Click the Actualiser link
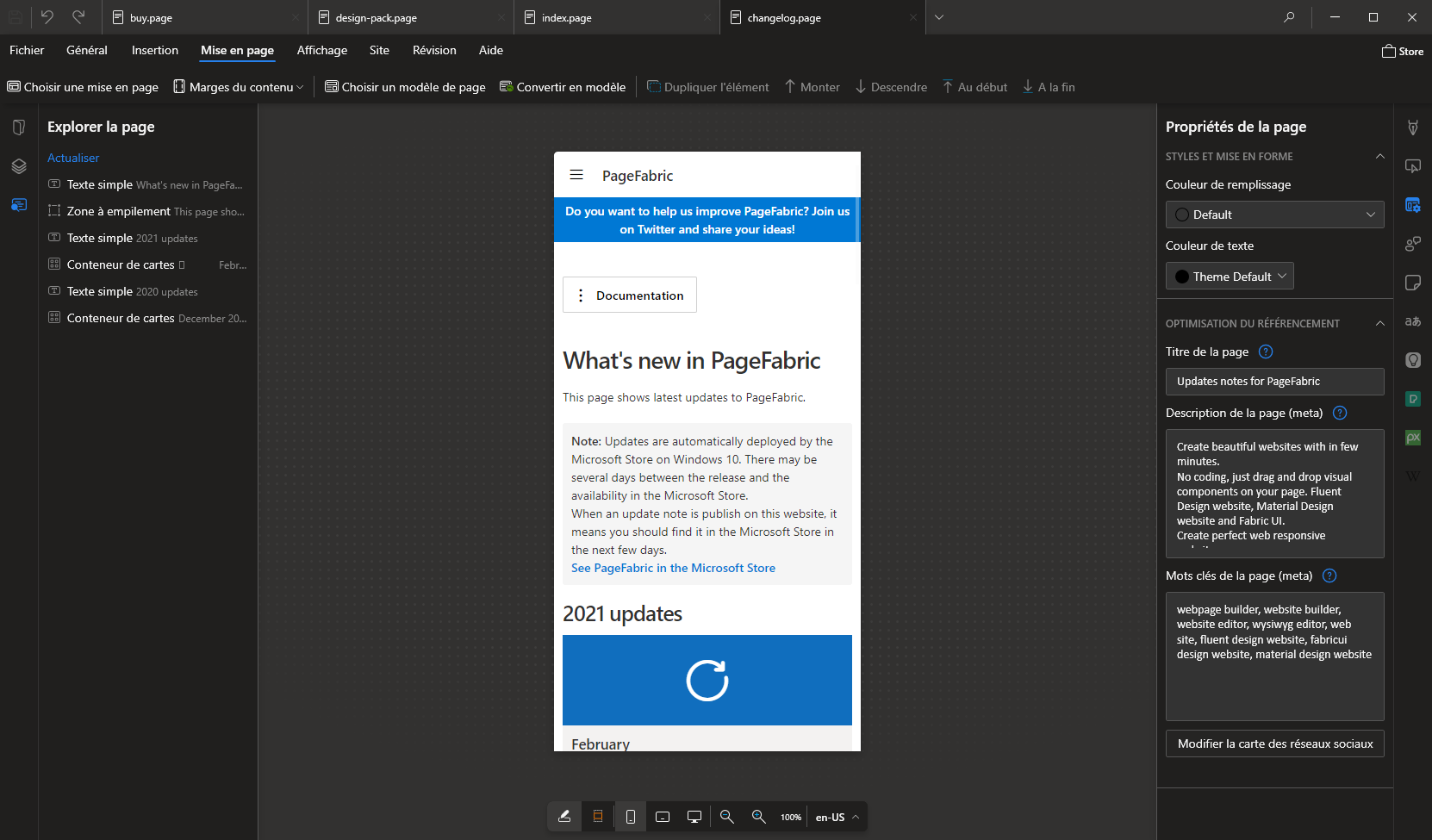Viewport: 1432px width, 840px height. point(73,158)
